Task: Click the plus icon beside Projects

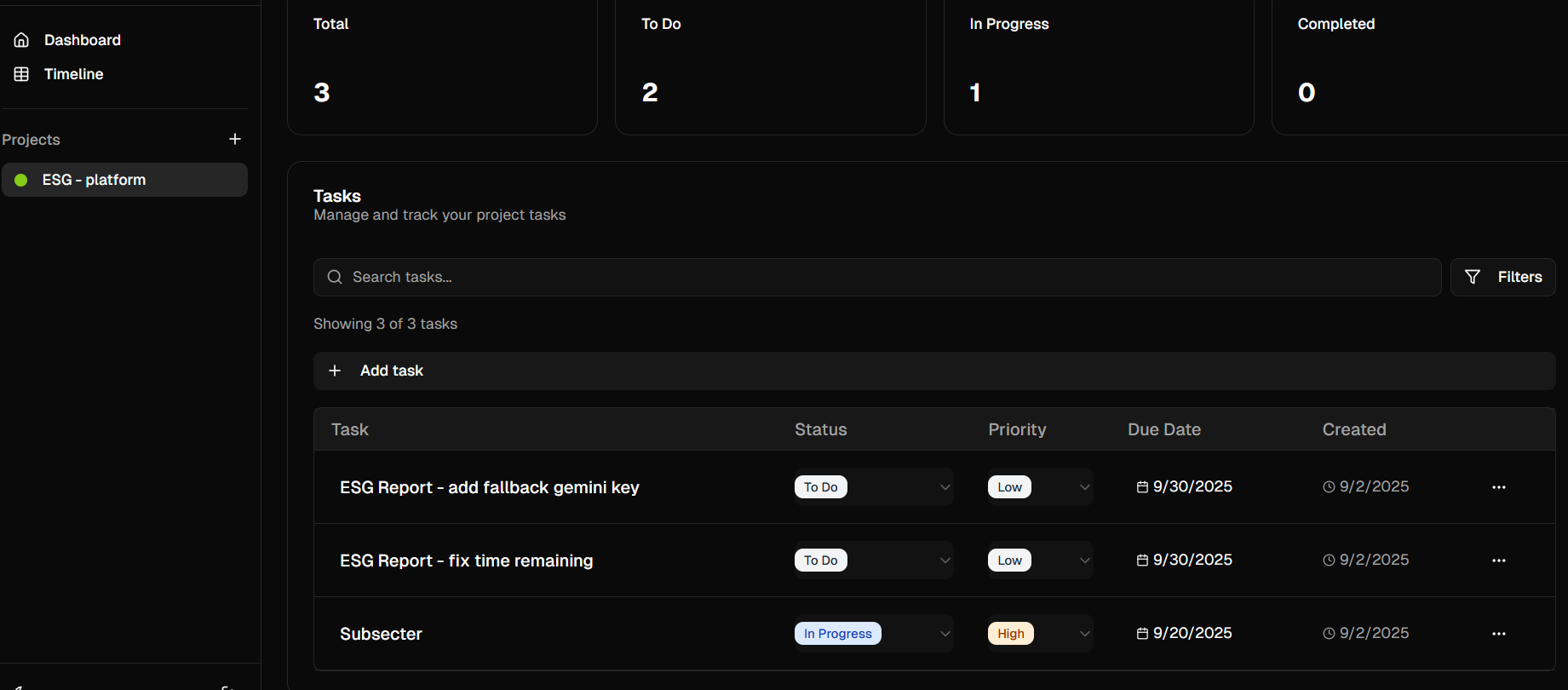Action: pyautogui.click(x=235, y=139)
